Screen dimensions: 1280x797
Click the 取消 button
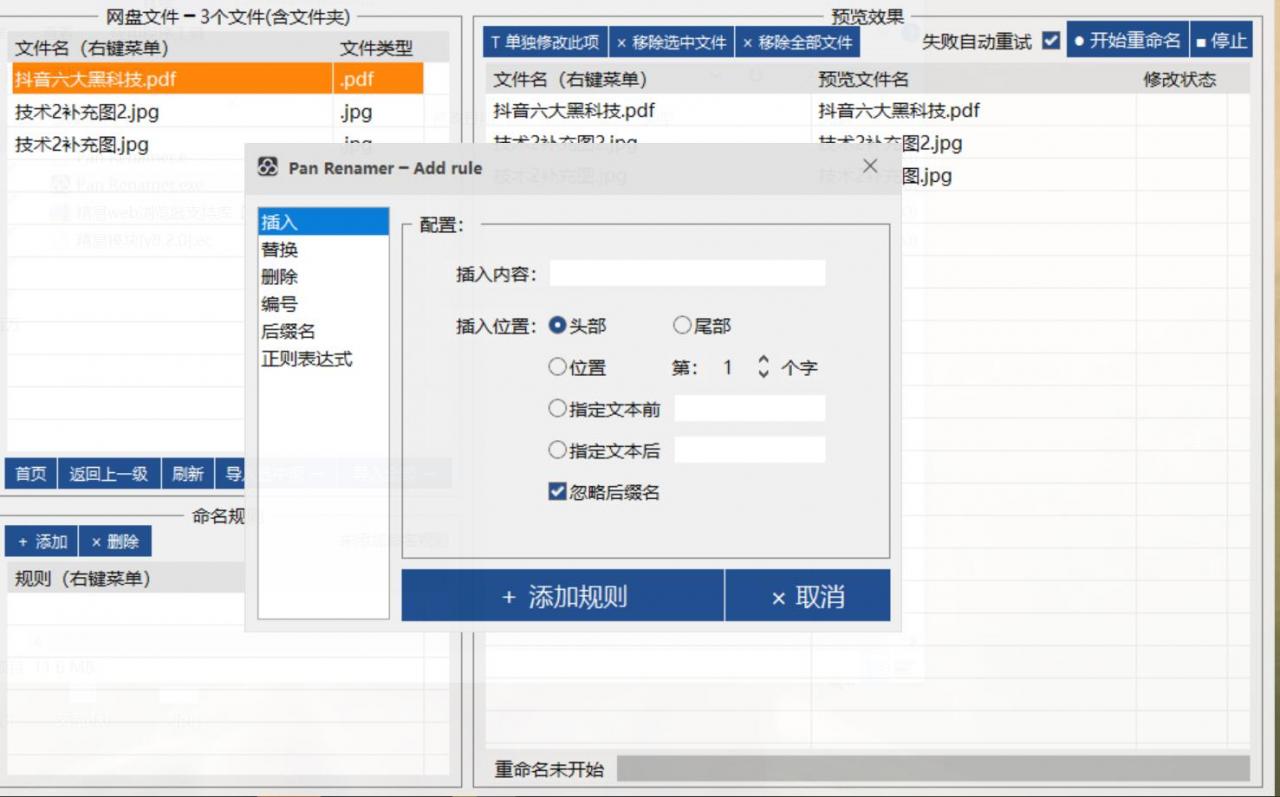[808, 596]
